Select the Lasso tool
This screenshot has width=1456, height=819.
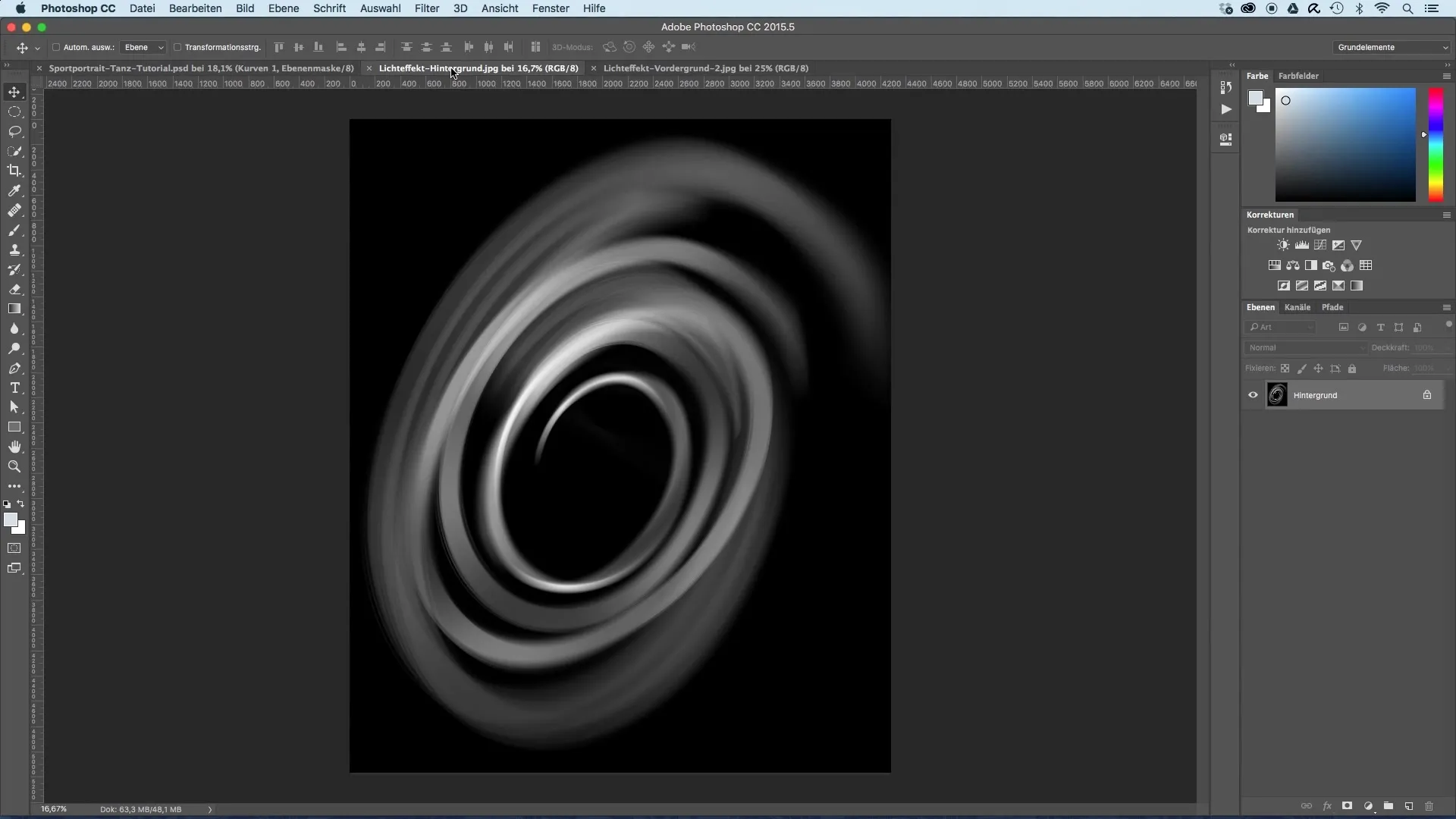pyautogui.click(x=14, y=131)
